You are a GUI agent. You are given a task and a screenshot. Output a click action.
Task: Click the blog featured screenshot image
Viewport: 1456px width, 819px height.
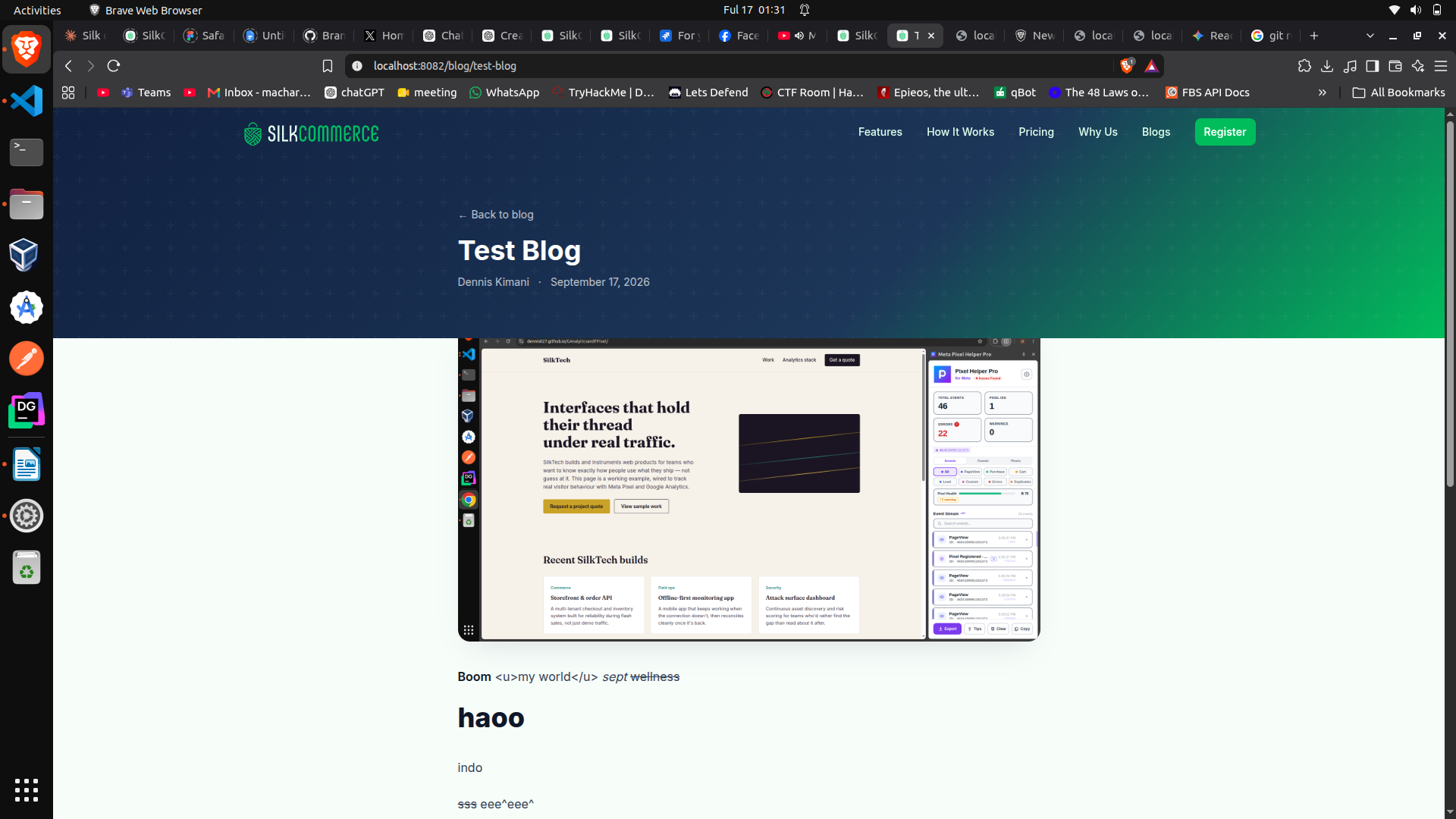(748, 489)
